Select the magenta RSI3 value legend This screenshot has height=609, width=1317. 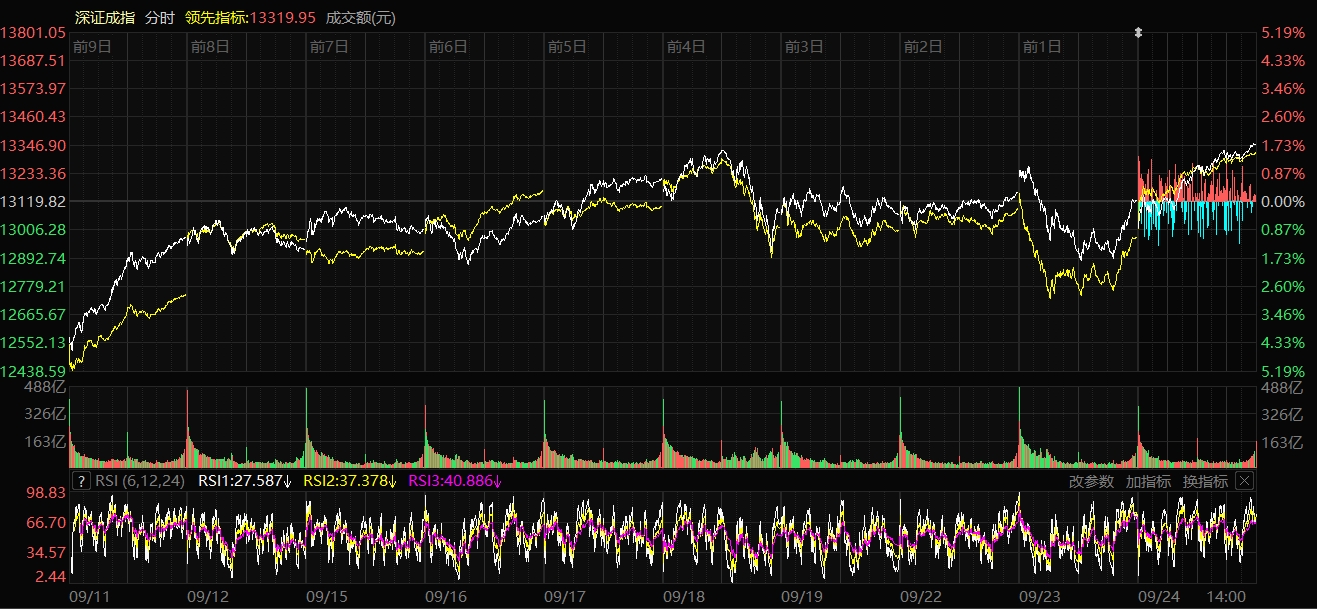(455, 481)
